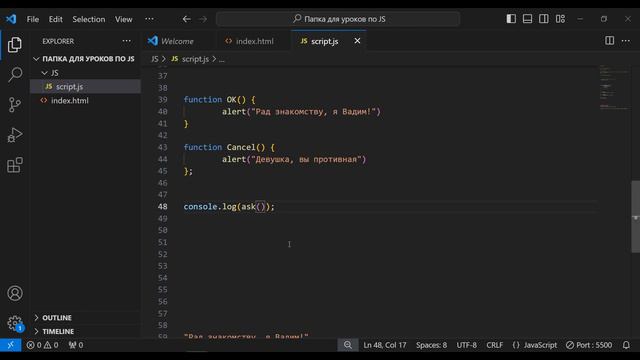Open the Extensions view

(x=15, y=165)
